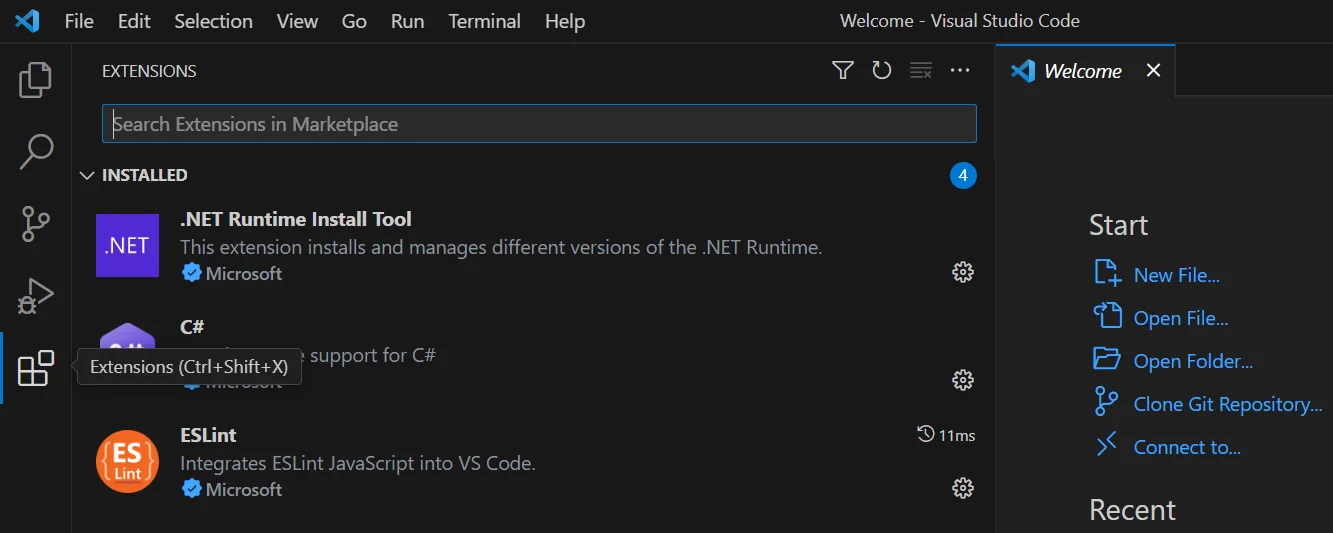Click the Open File... link
The width and height of the screenshot is (1333, 533).
pyautogui.click(x=1181, y=318)
